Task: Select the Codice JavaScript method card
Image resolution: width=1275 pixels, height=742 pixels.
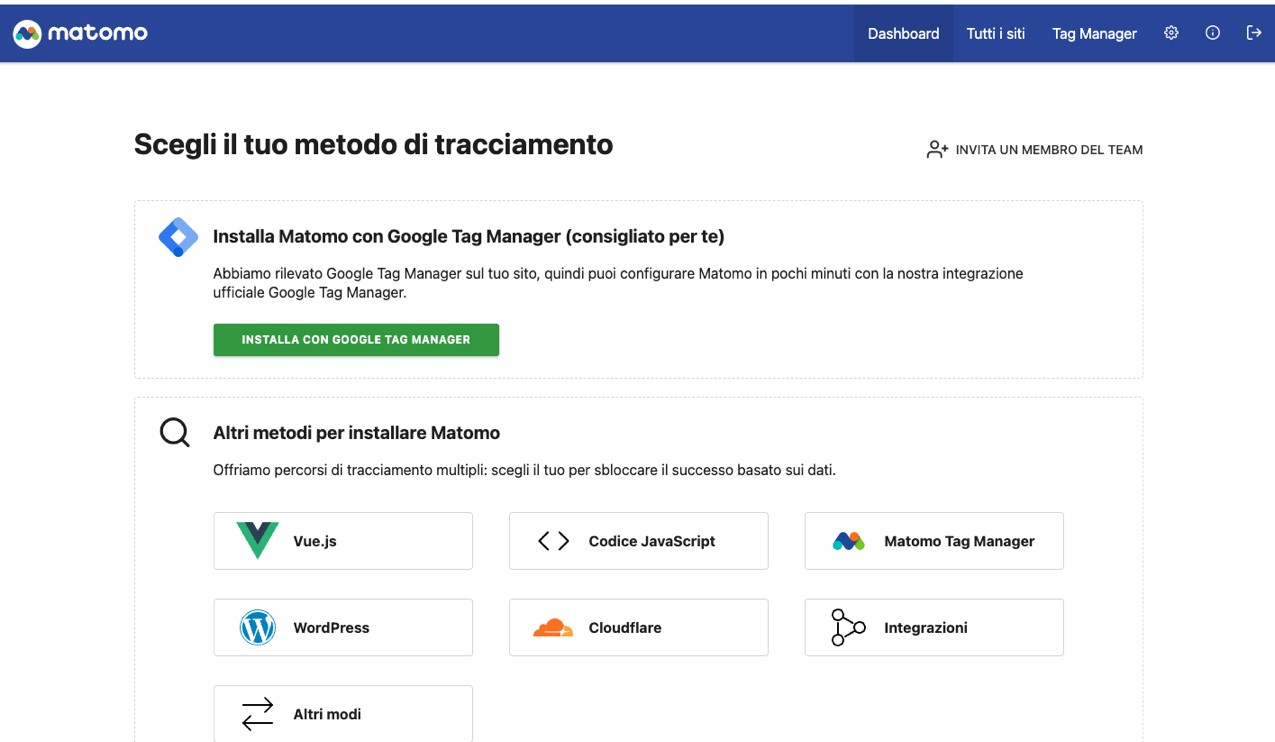Action: click(638, 541)
